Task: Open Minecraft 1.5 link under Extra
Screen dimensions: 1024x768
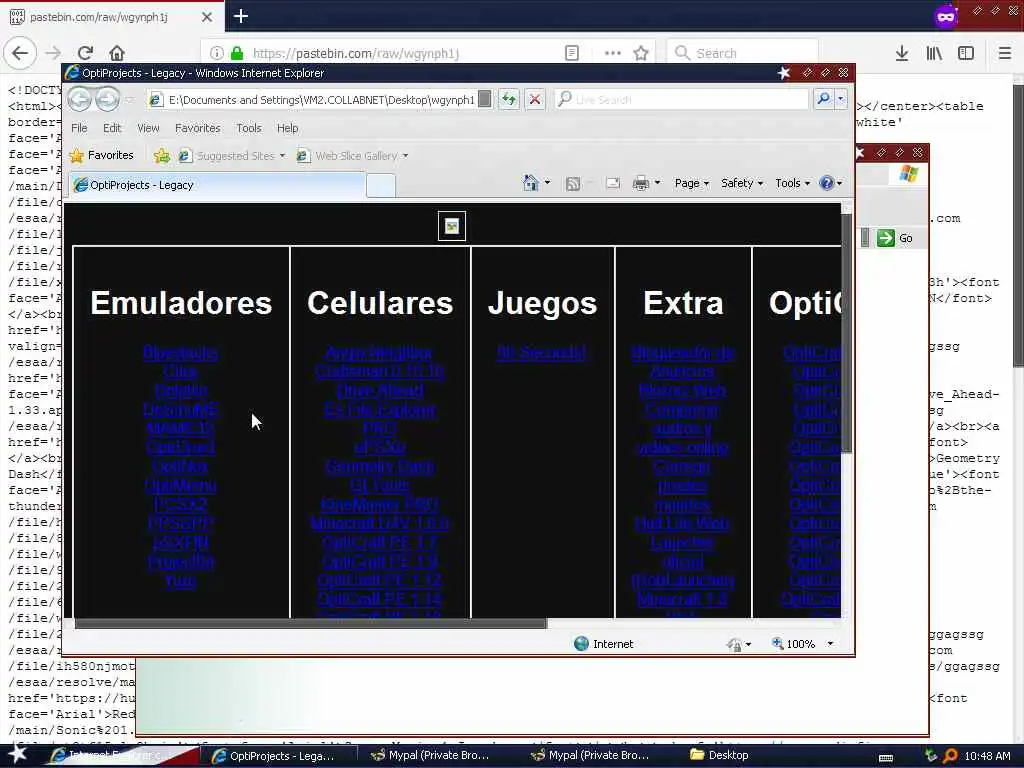Action: (x=682, y=600)
